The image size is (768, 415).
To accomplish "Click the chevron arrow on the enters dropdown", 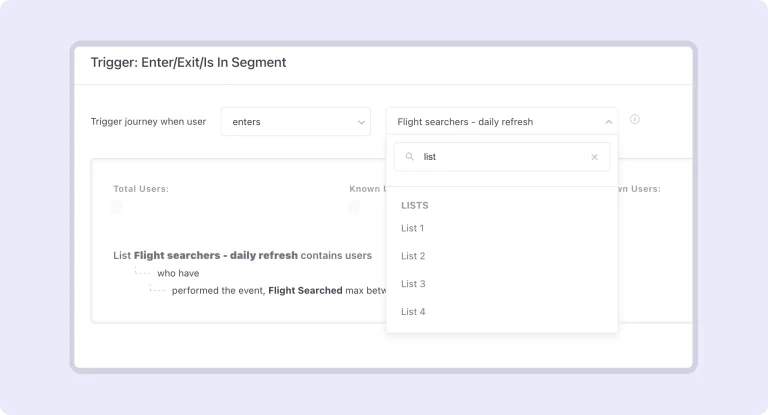I will coord(361,122).
